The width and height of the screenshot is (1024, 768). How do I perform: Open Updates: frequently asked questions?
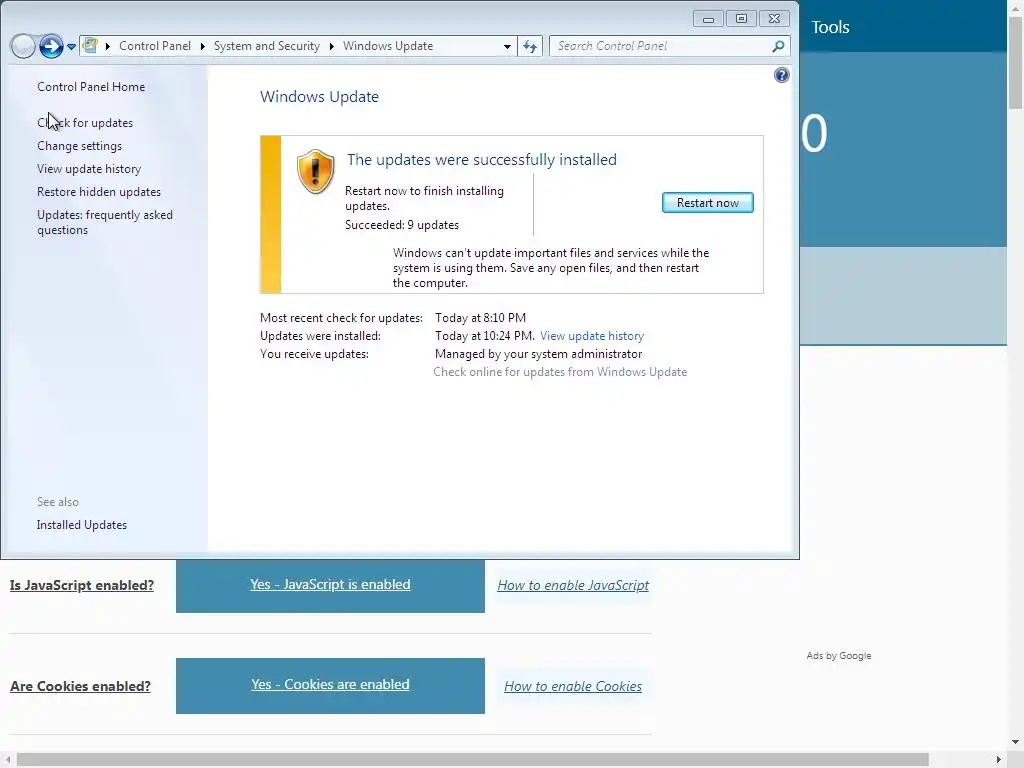104,222
